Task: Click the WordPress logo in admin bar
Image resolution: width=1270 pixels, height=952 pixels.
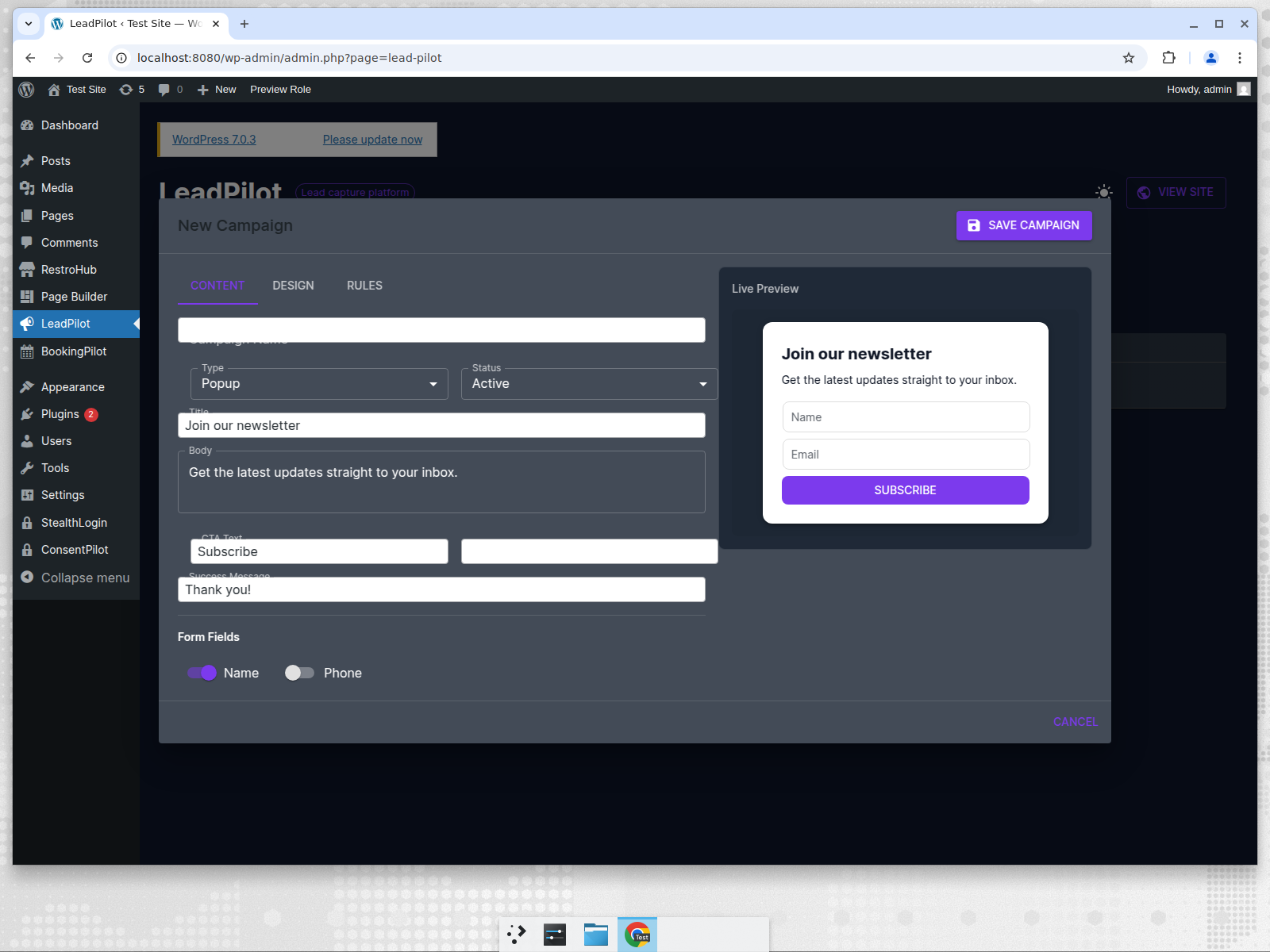Action: point(26,90)
